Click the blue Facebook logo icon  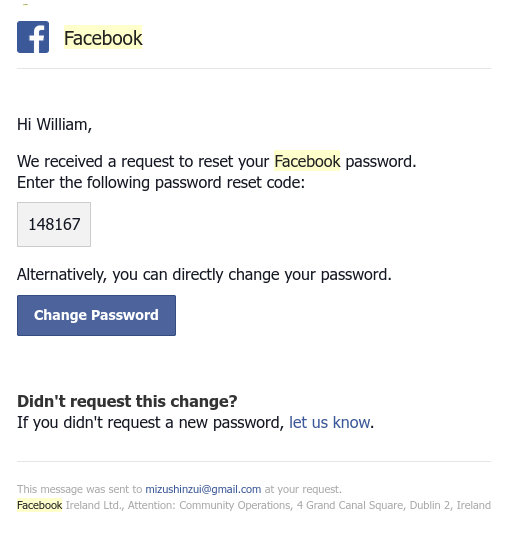click(33, 37)
